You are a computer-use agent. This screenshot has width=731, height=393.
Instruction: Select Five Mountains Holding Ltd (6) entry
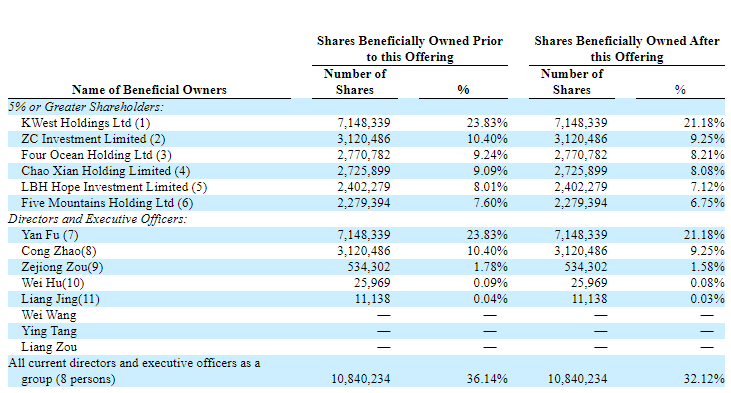(x=107, y=203)
